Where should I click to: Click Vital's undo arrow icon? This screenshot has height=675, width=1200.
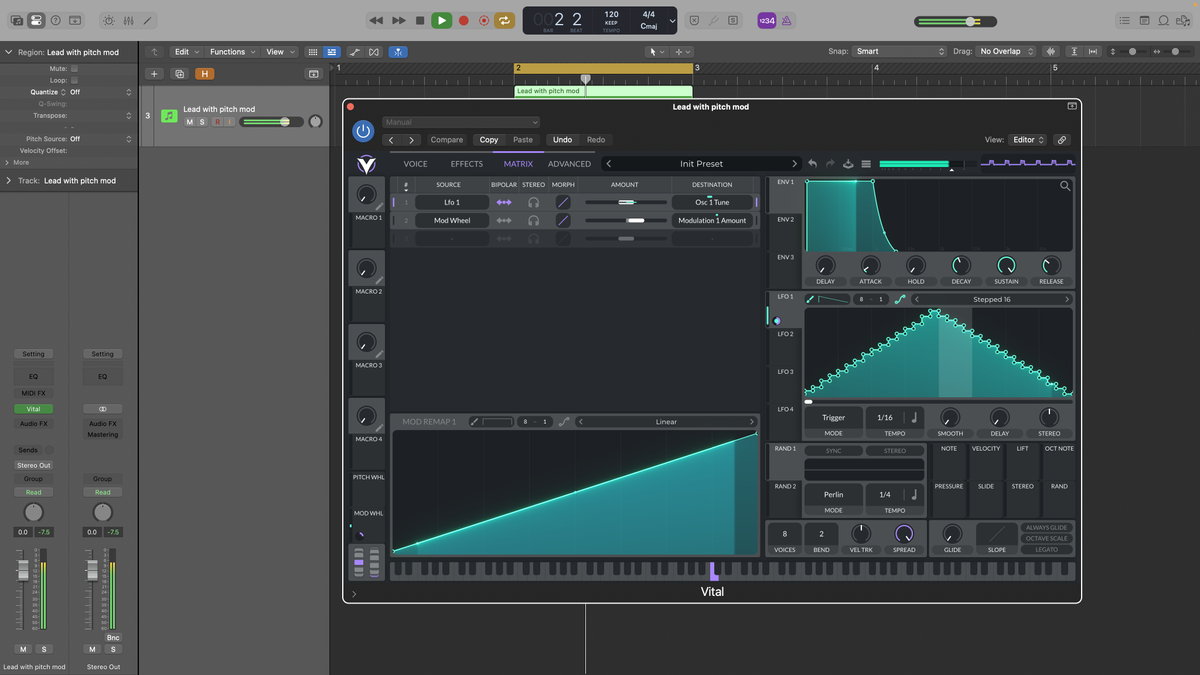(x=812, y=163)
